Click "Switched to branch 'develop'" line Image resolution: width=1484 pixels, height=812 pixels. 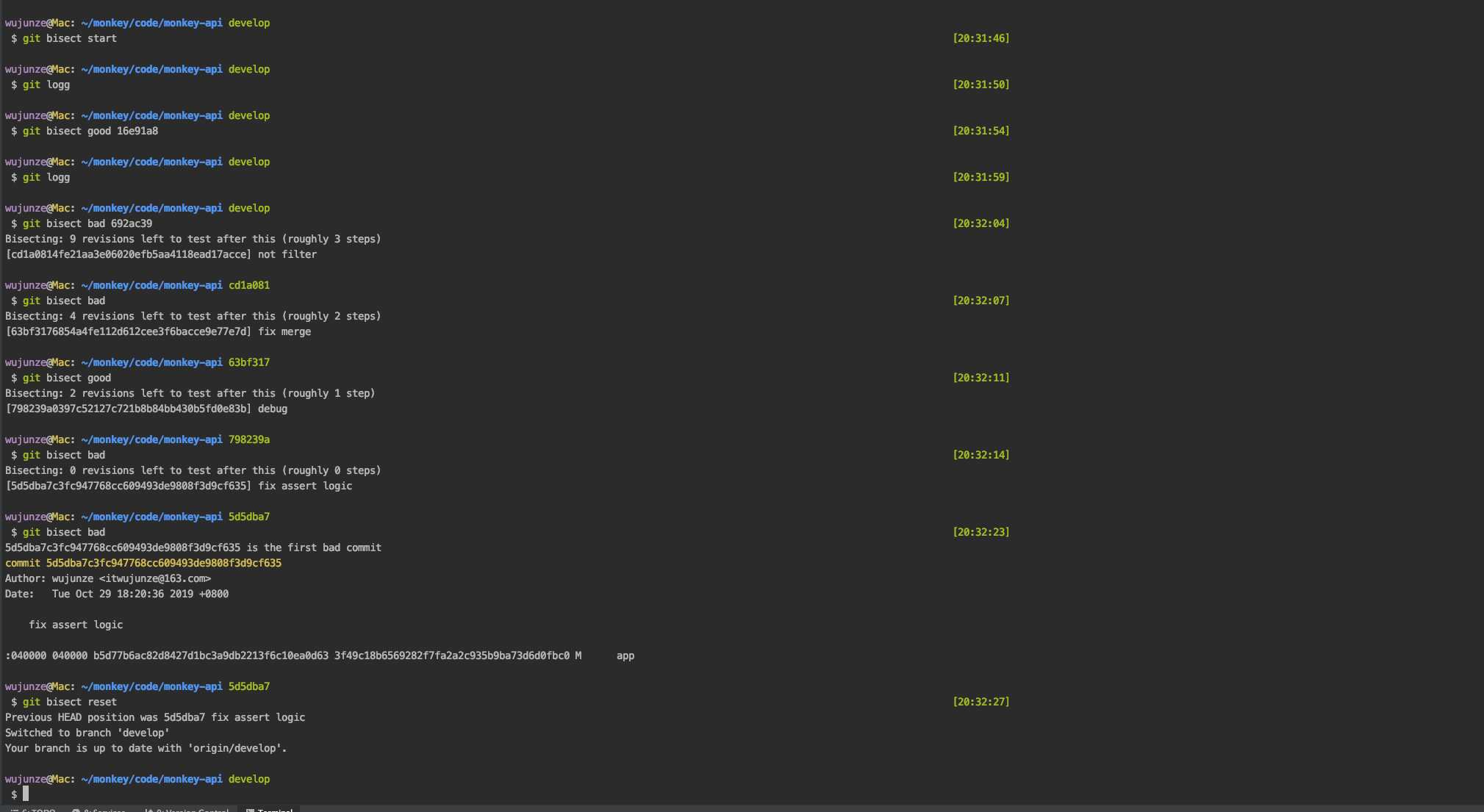pos(87,733)
